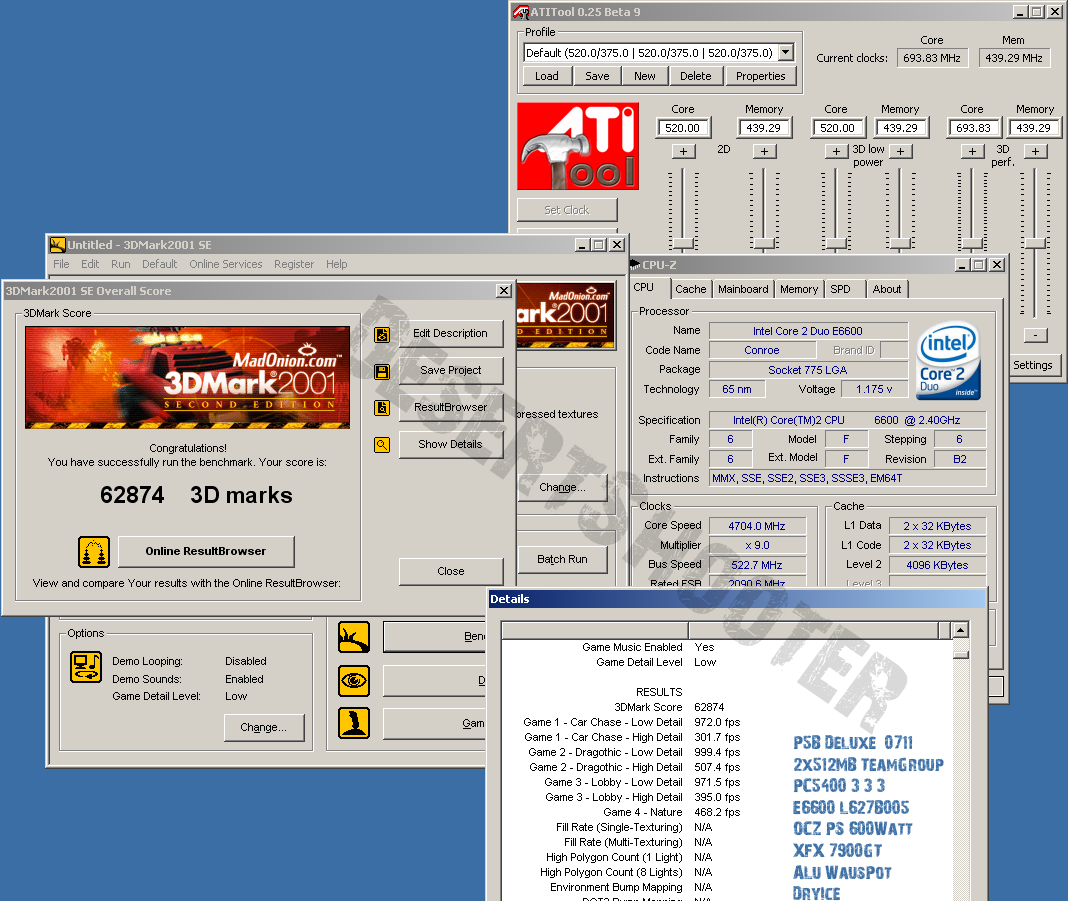Switch to the CPU tab in CPU-Z

click(644, 287)
